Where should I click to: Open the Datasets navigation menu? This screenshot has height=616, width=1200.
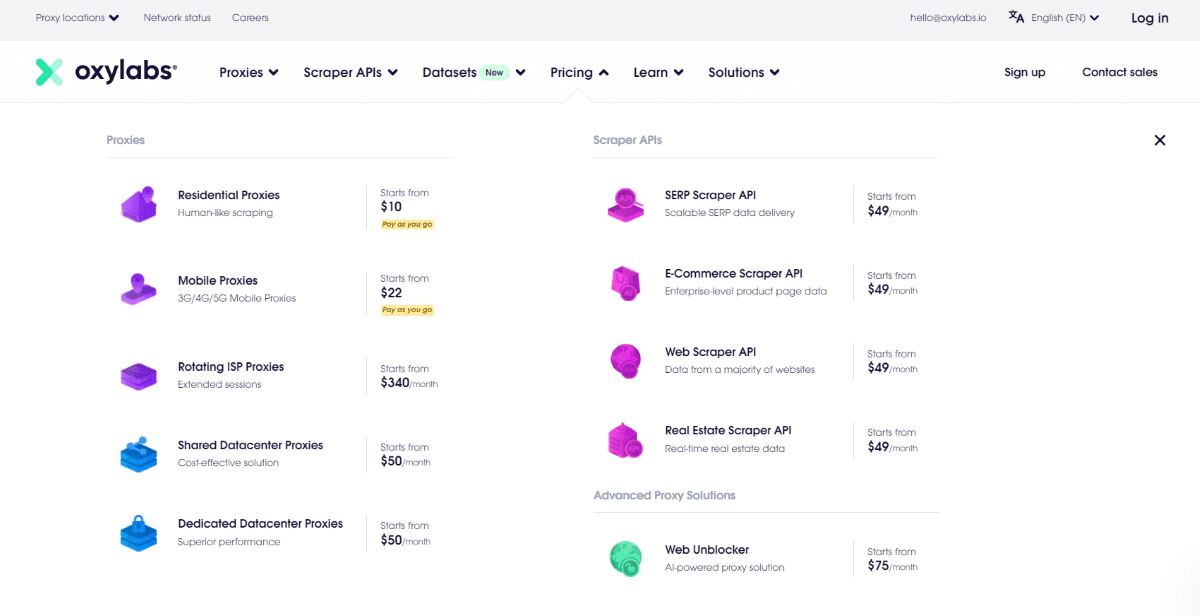pos(474,72)
